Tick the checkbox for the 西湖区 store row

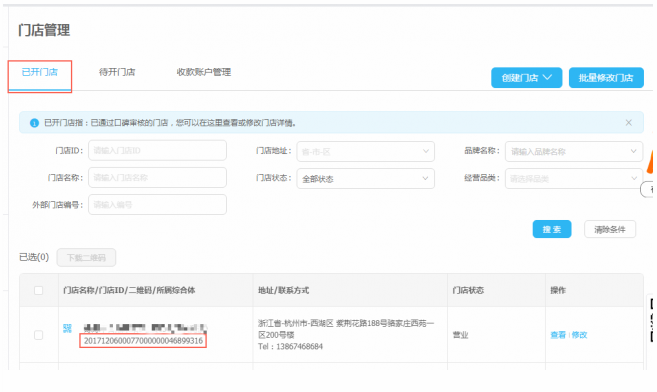39,335
